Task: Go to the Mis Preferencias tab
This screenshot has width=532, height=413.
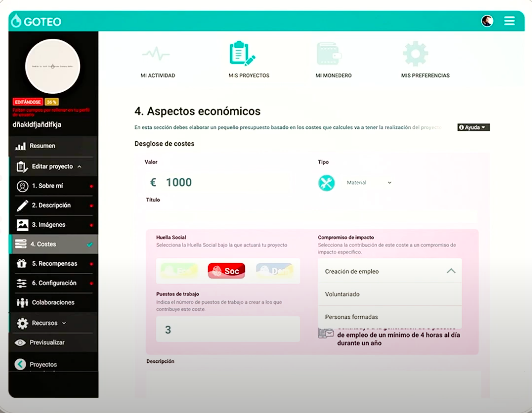Action: (425, 75)
